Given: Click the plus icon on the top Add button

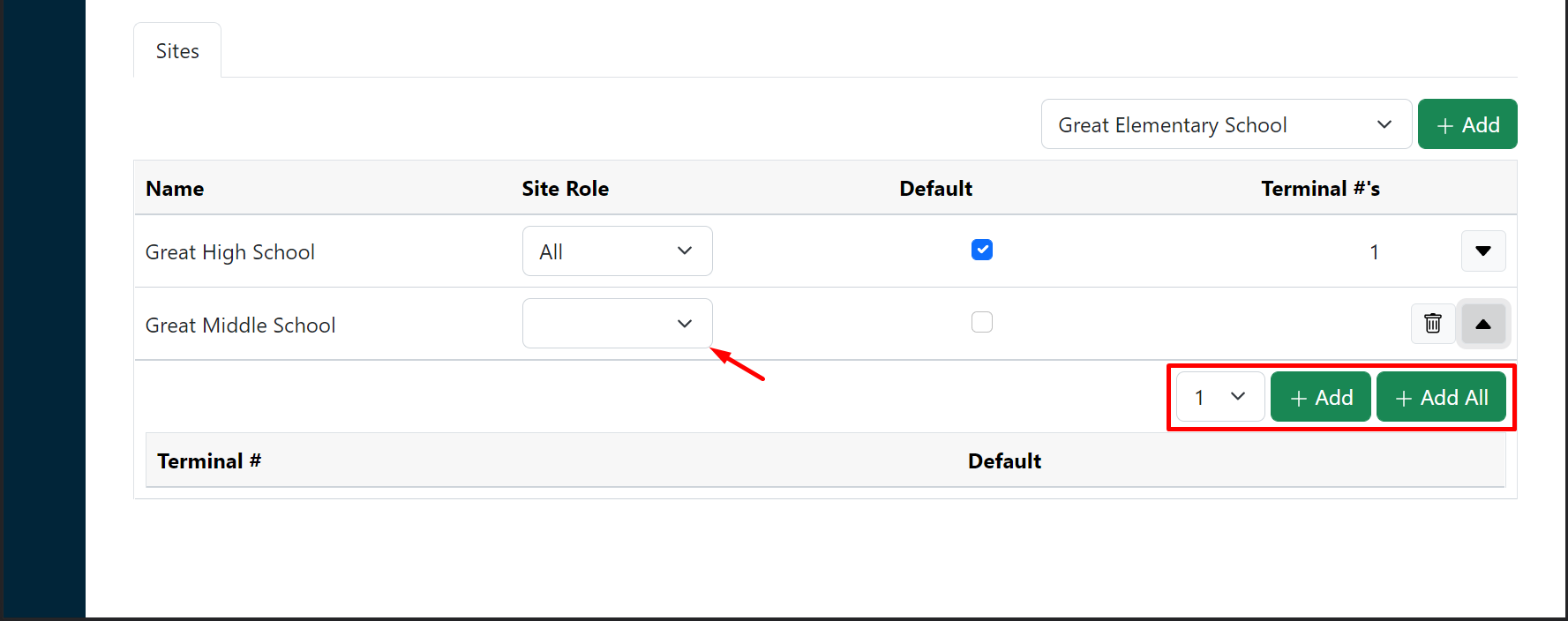Looking at the screenshot, I should click(x=1444, y=124).
